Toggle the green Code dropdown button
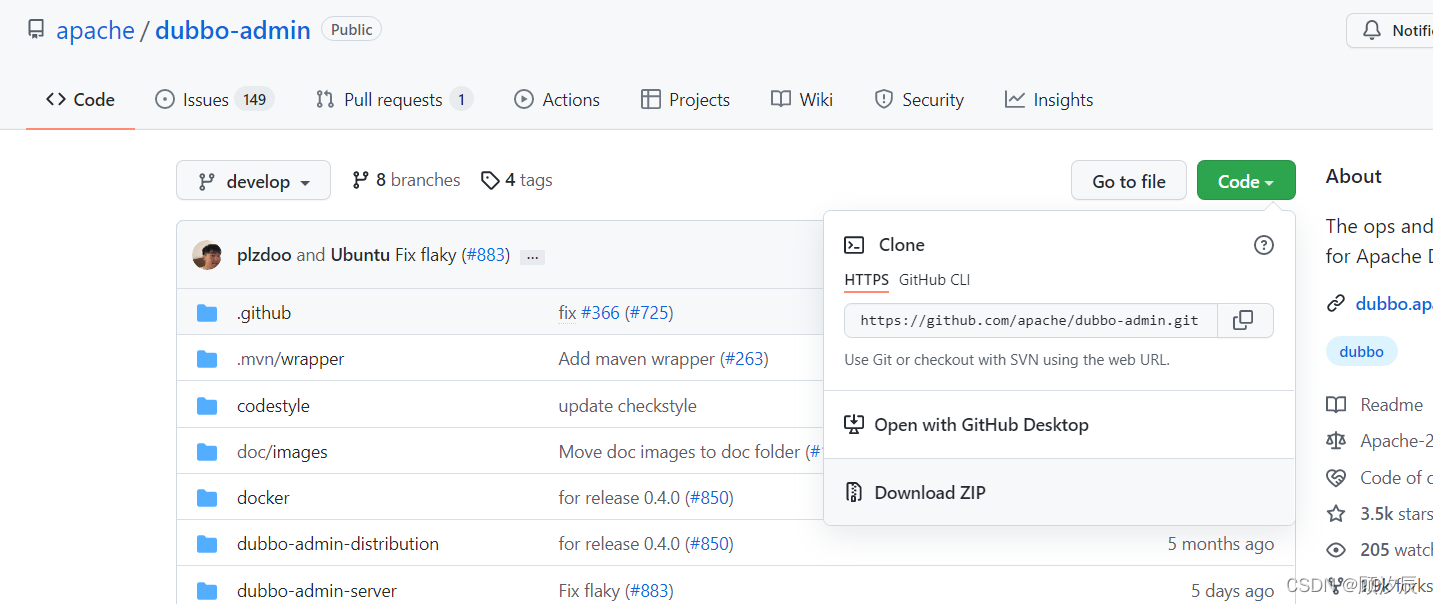1433x604 pixels. click(1246, 181)
